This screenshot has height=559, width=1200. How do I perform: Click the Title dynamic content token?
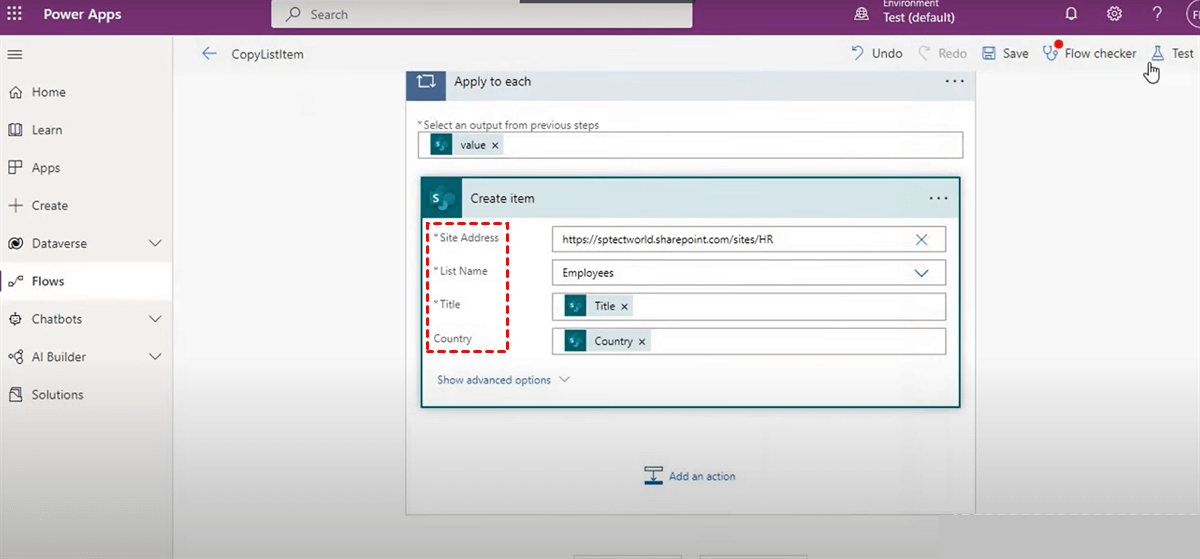(x=598, y=306)
